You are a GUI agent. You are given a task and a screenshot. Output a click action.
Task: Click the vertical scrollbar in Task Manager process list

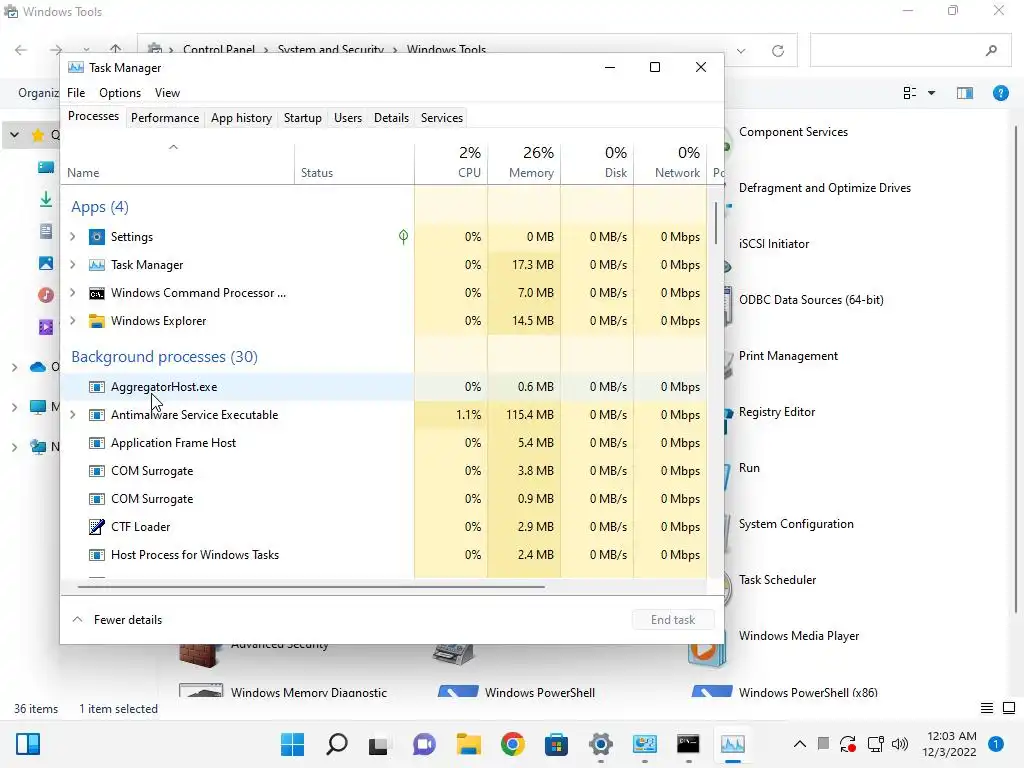[716, 223]
